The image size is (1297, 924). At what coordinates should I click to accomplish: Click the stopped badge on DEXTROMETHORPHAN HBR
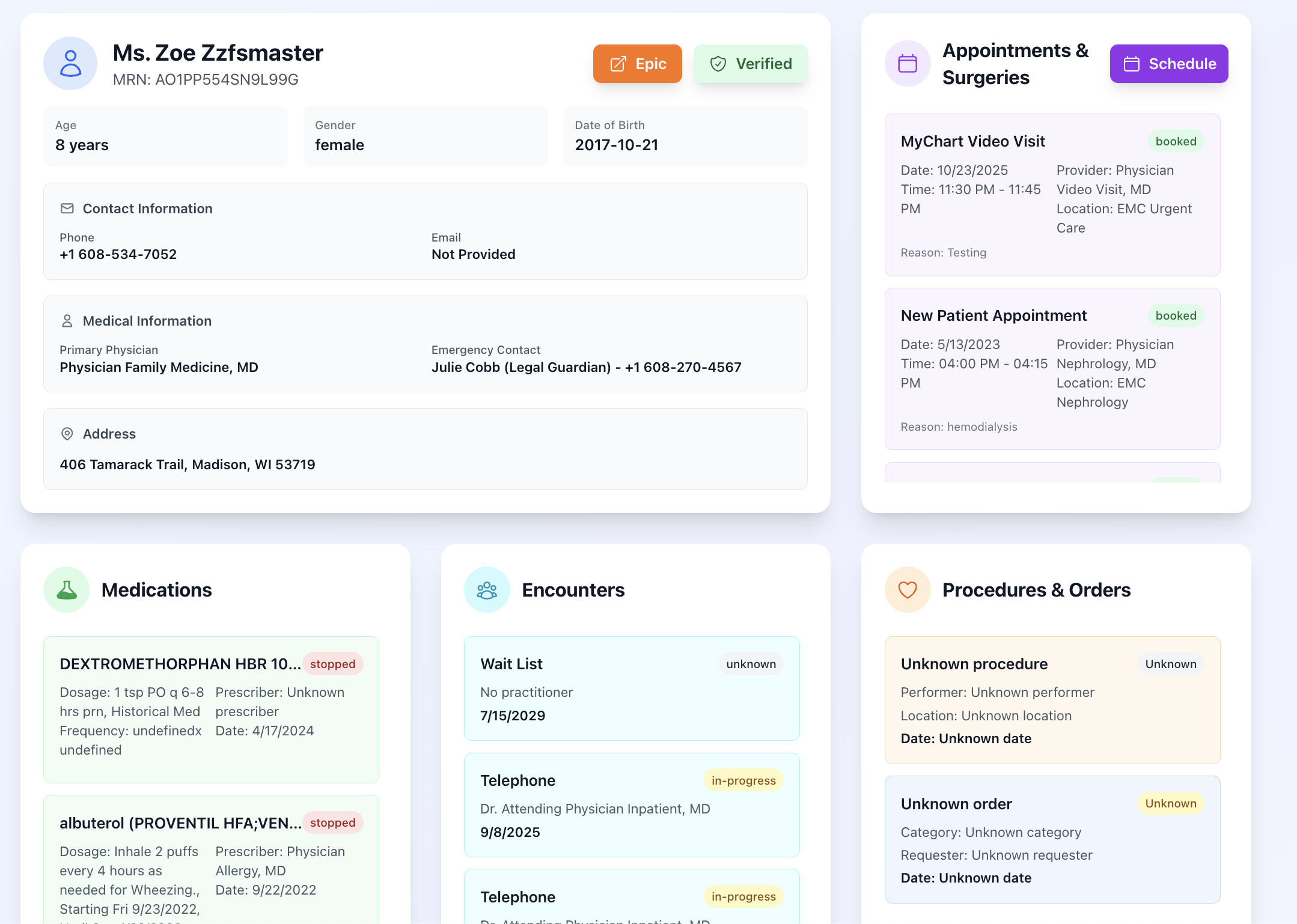coord(332,664)
